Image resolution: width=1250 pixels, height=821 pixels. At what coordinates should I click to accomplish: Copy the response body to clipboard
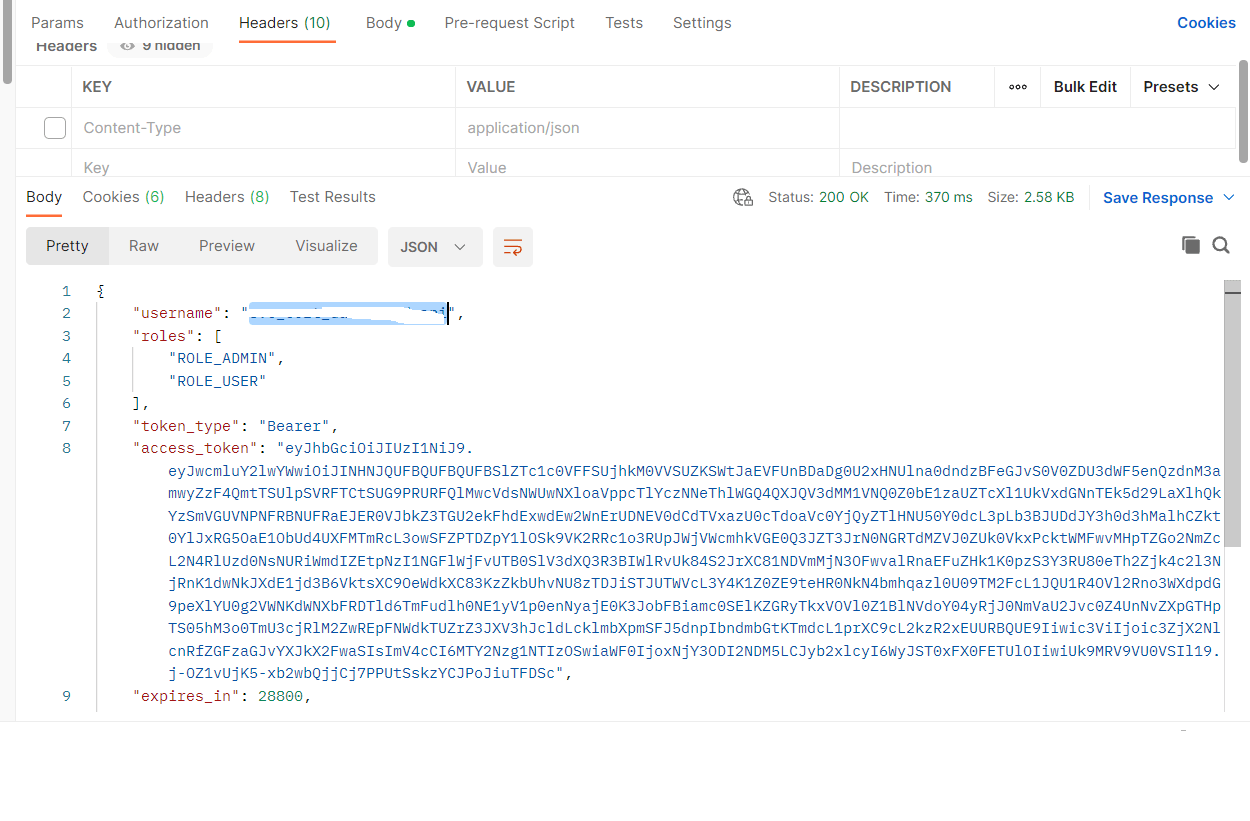[1191, 244]
